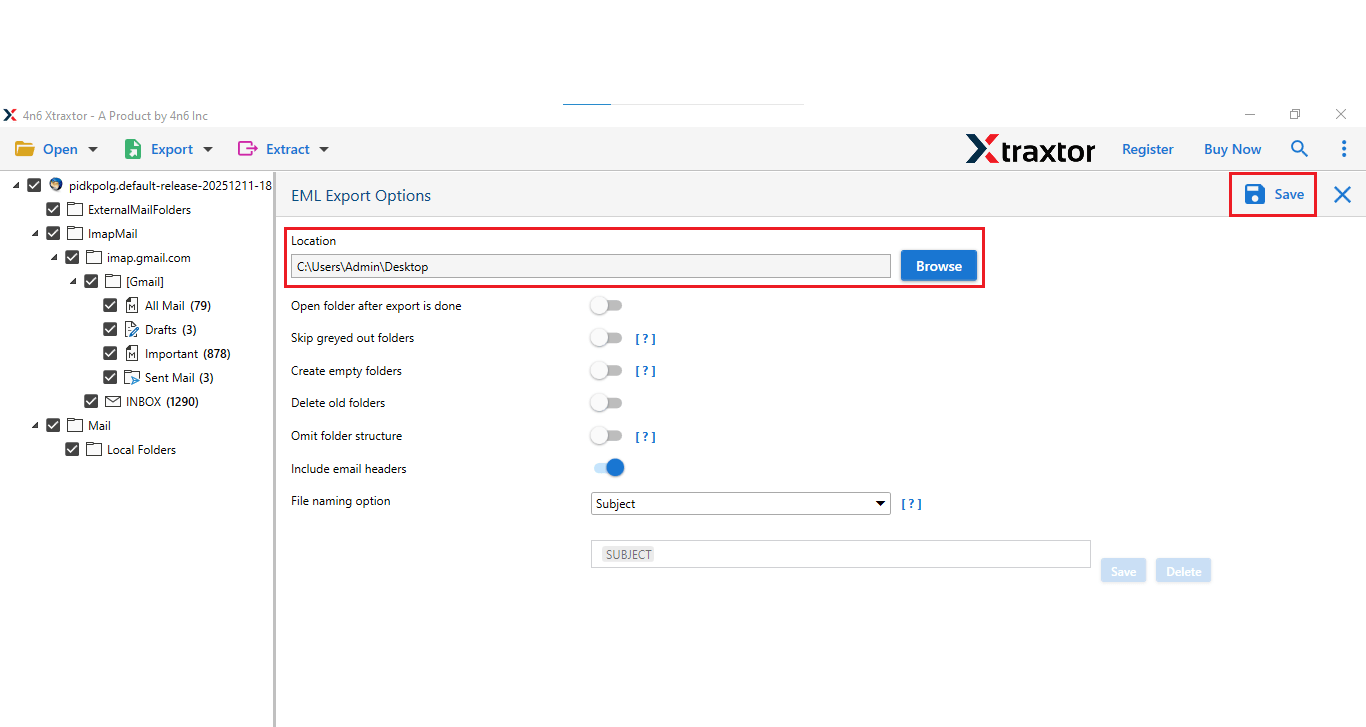Select the INBOX envelope icon
Screen dimensions: 1366x727
coord(114,402)
